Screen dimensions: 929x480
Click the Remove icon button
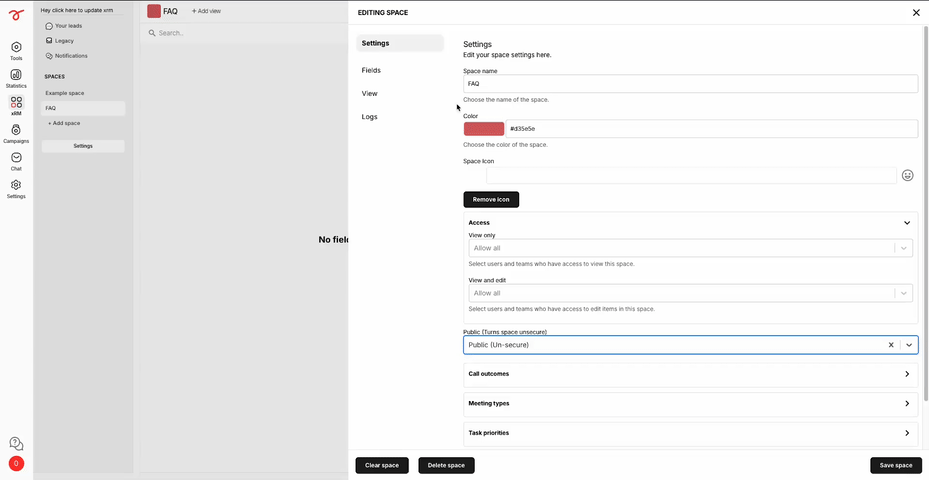click(x=491, y=200)
